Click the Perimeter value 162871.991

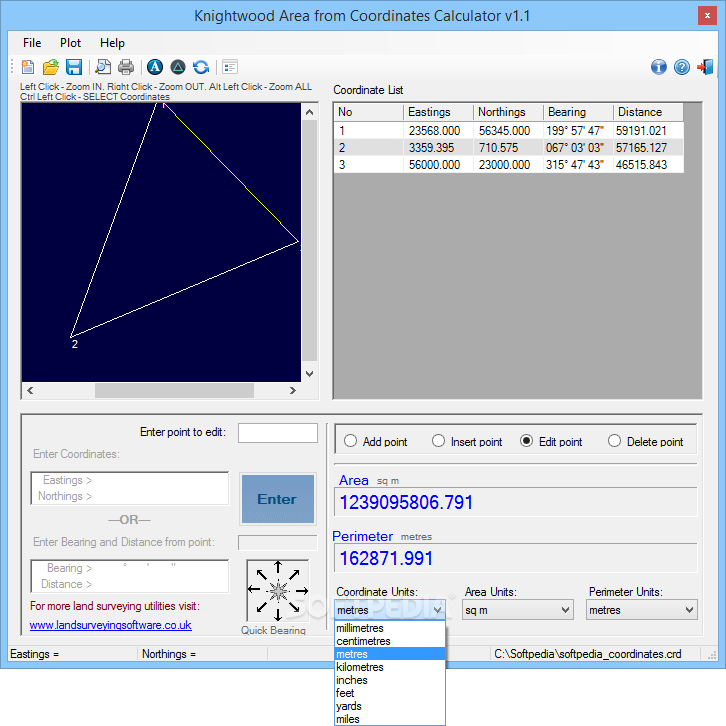click(386, 558)
